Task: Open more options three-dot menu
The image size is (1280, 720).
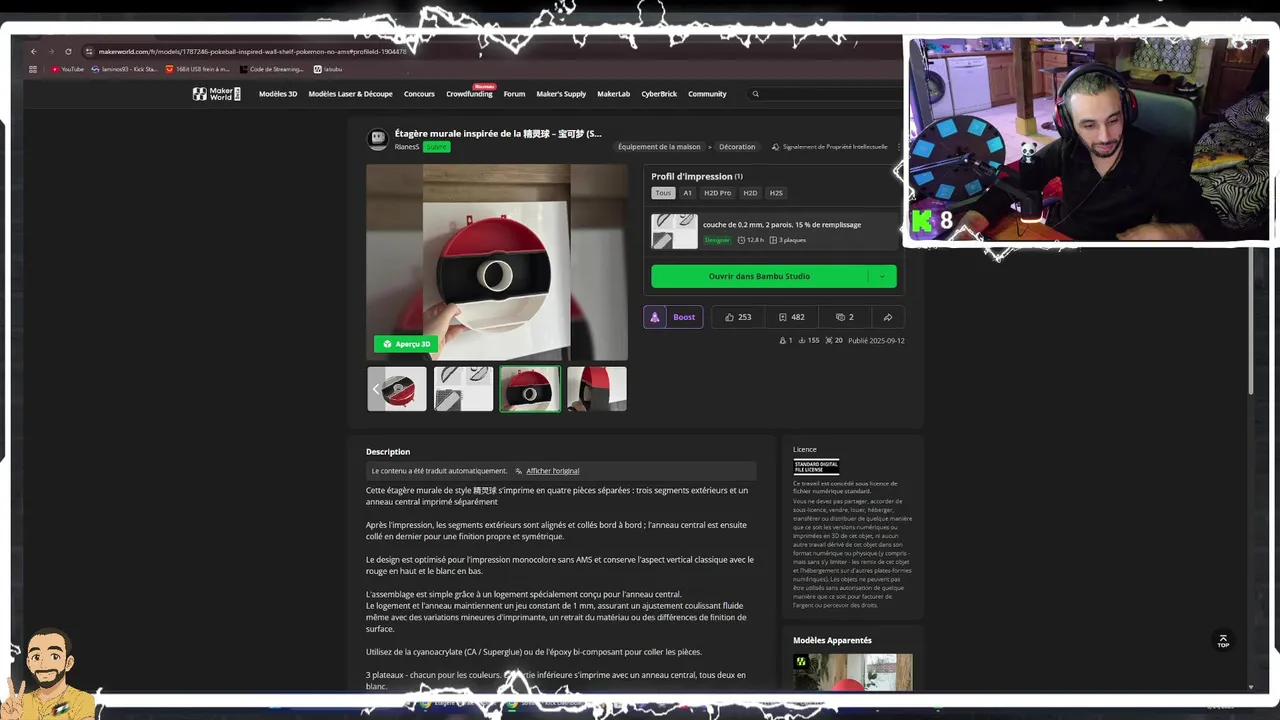Action: pos(898,147)
